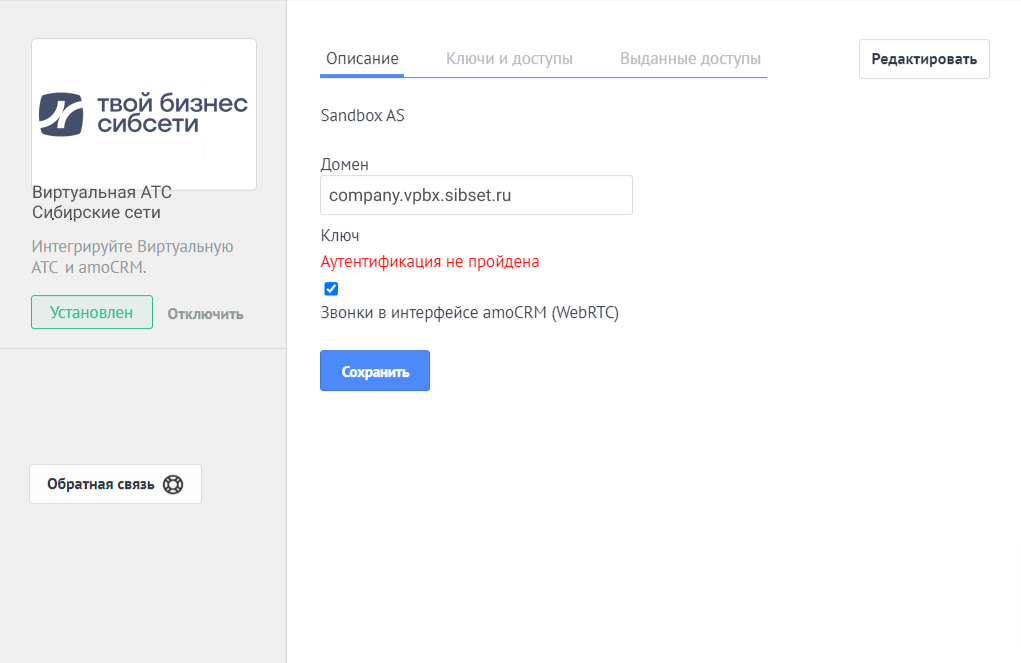Click the Установлен status button
The height and width of the screenshot is (663, 1021).
point(92,312)
